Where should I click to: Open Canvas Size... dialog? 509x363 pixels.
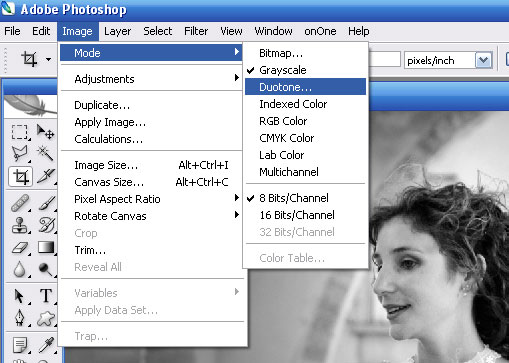coord(151,182)
